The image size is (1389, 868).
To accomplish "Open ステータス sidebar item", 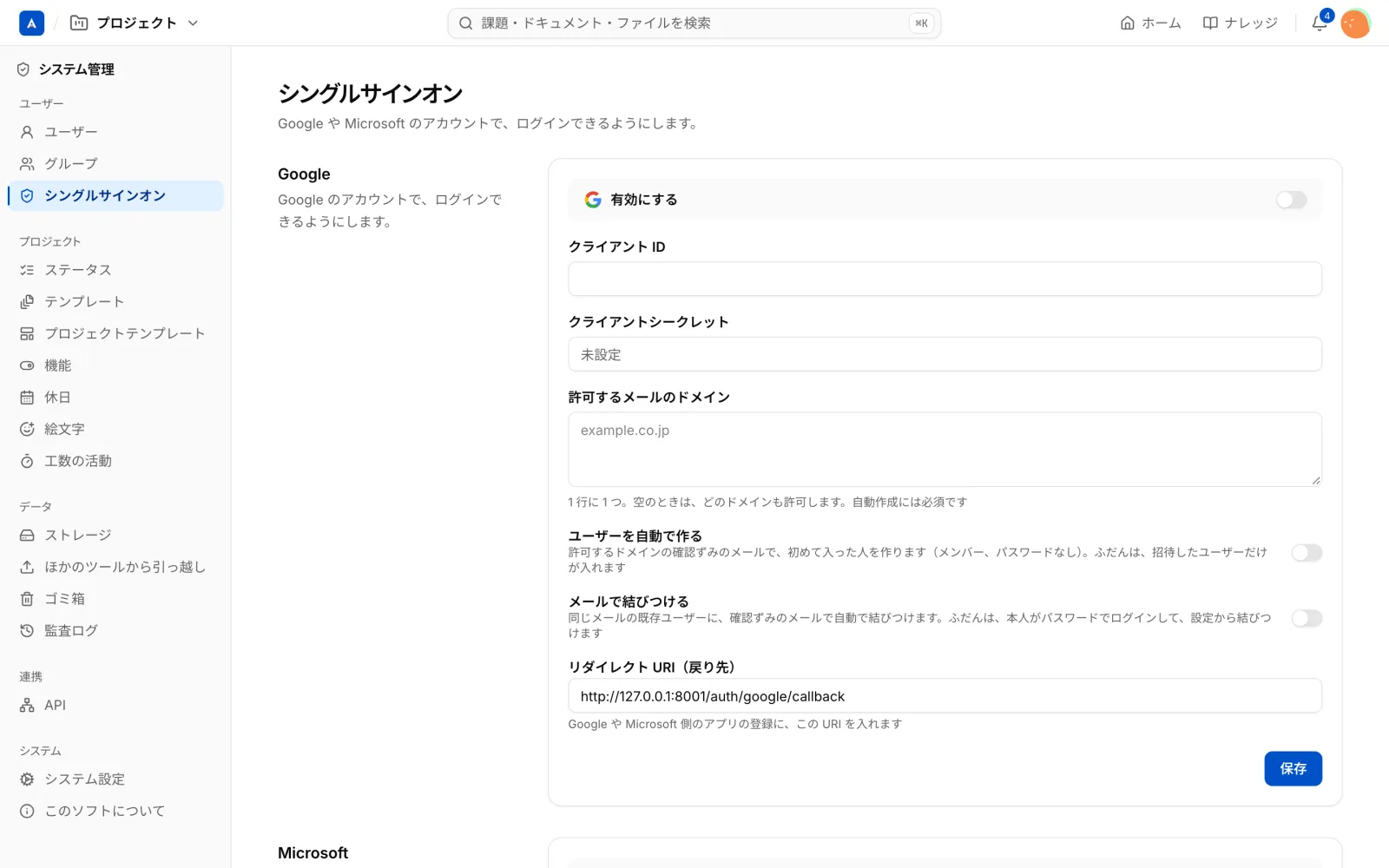I will [115, 270].
